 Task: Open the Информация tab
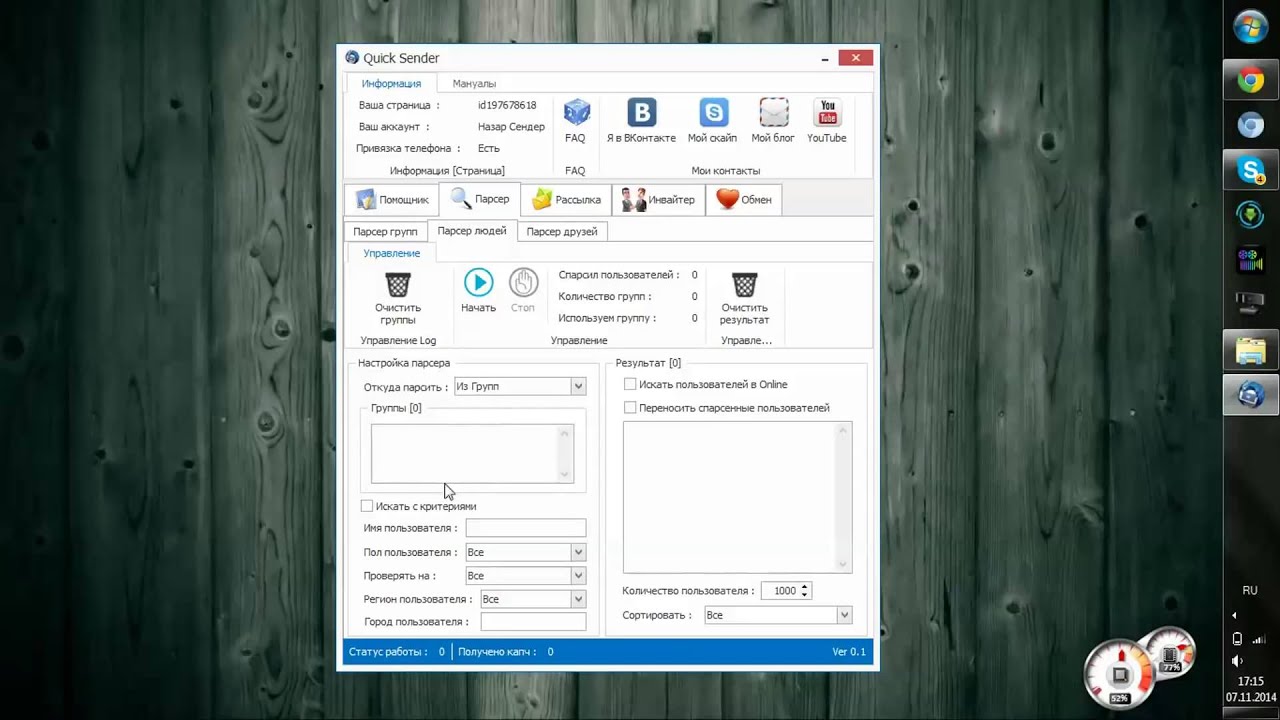(391, 84)
